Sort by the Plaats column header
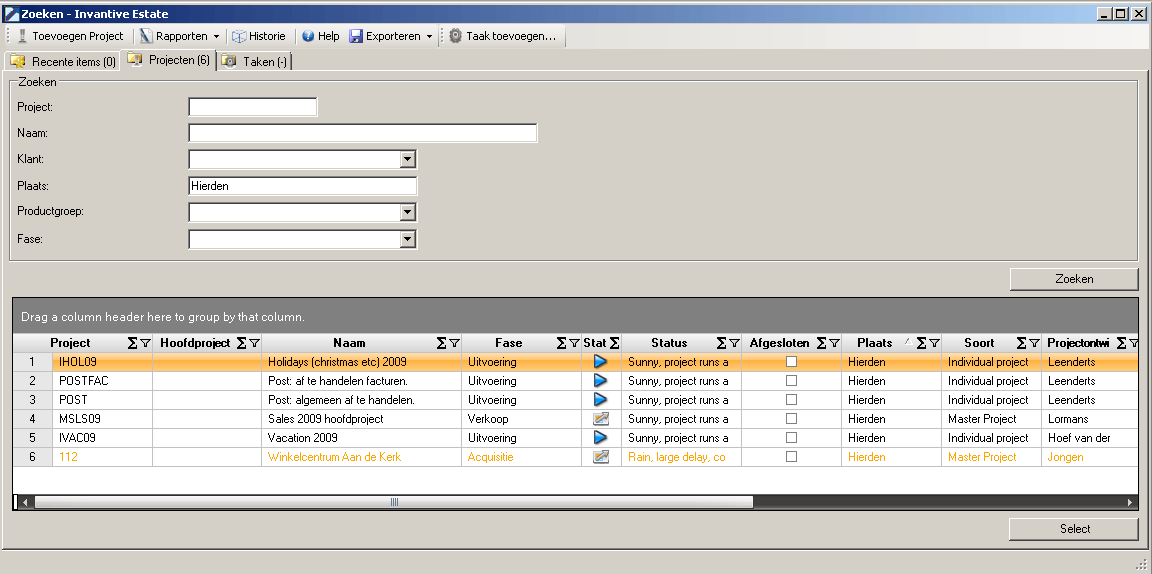1152x574 pixels. click(x=874, y=343)
